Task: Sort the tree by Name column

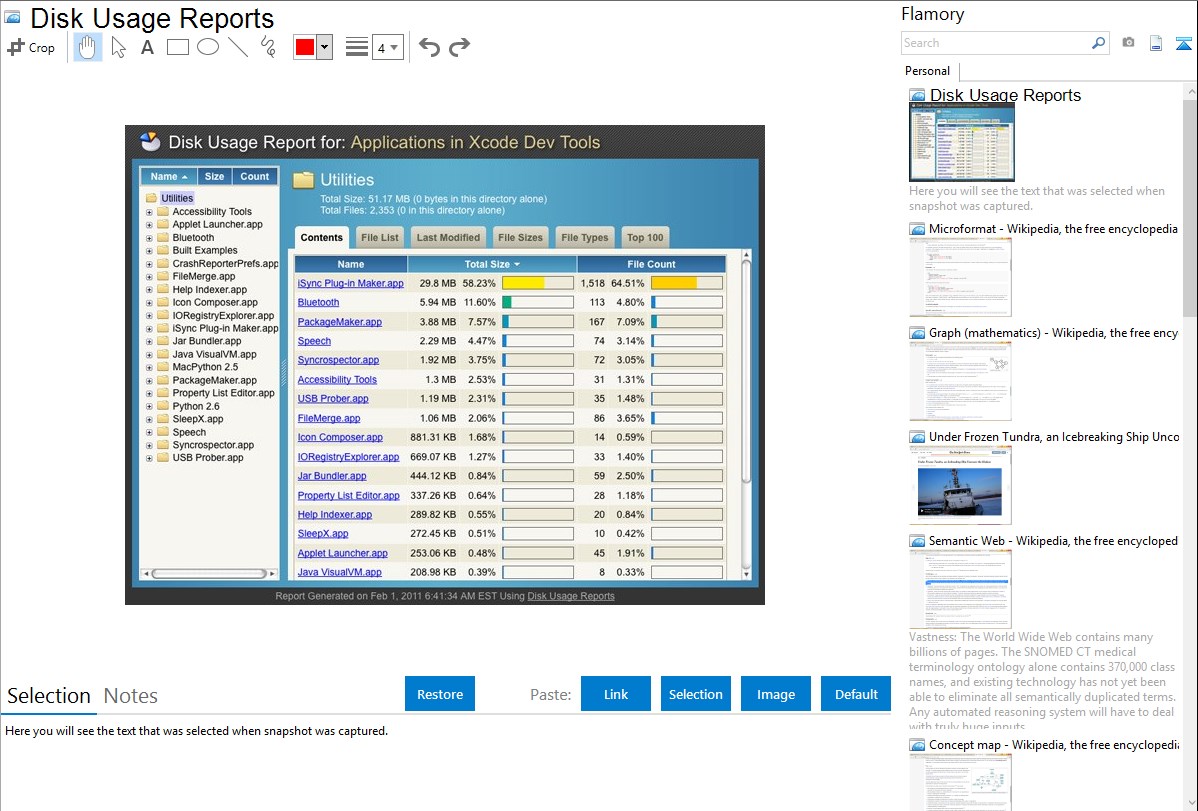Action: 169,177
